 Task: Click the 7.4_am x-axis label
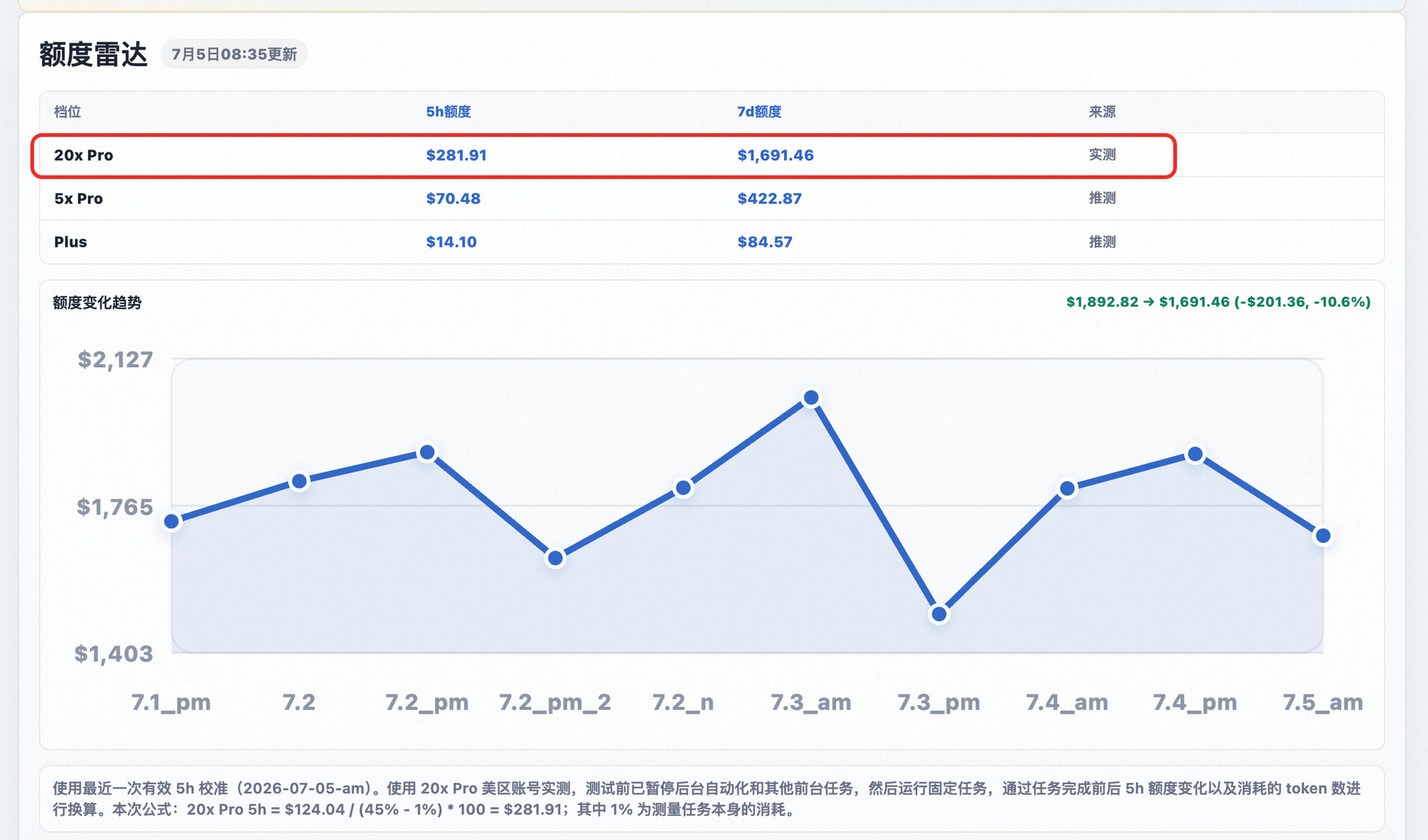point(1067,702)
